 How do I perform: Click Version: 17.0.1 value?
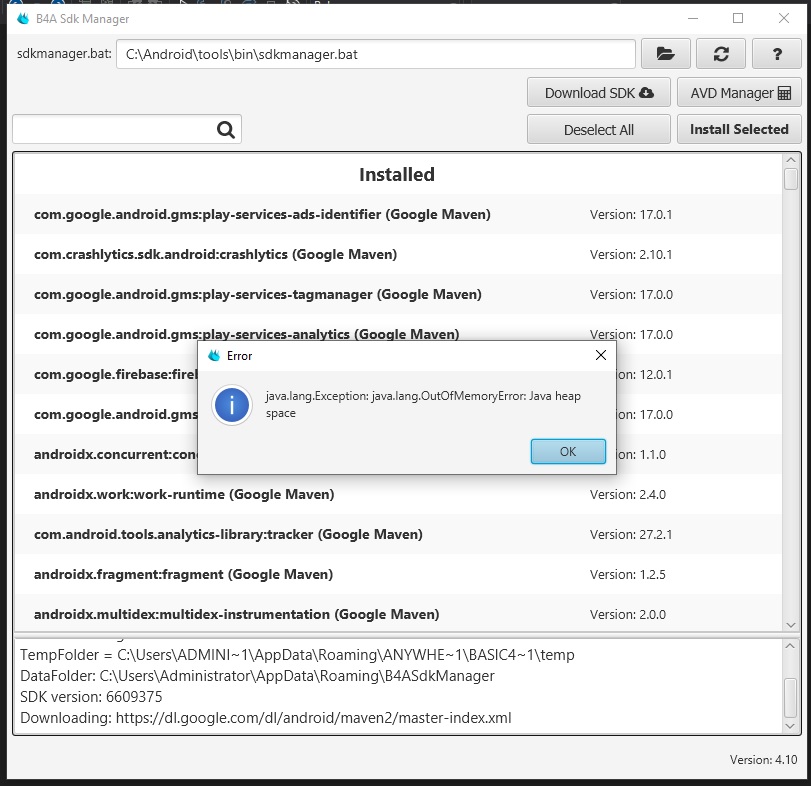630,214
